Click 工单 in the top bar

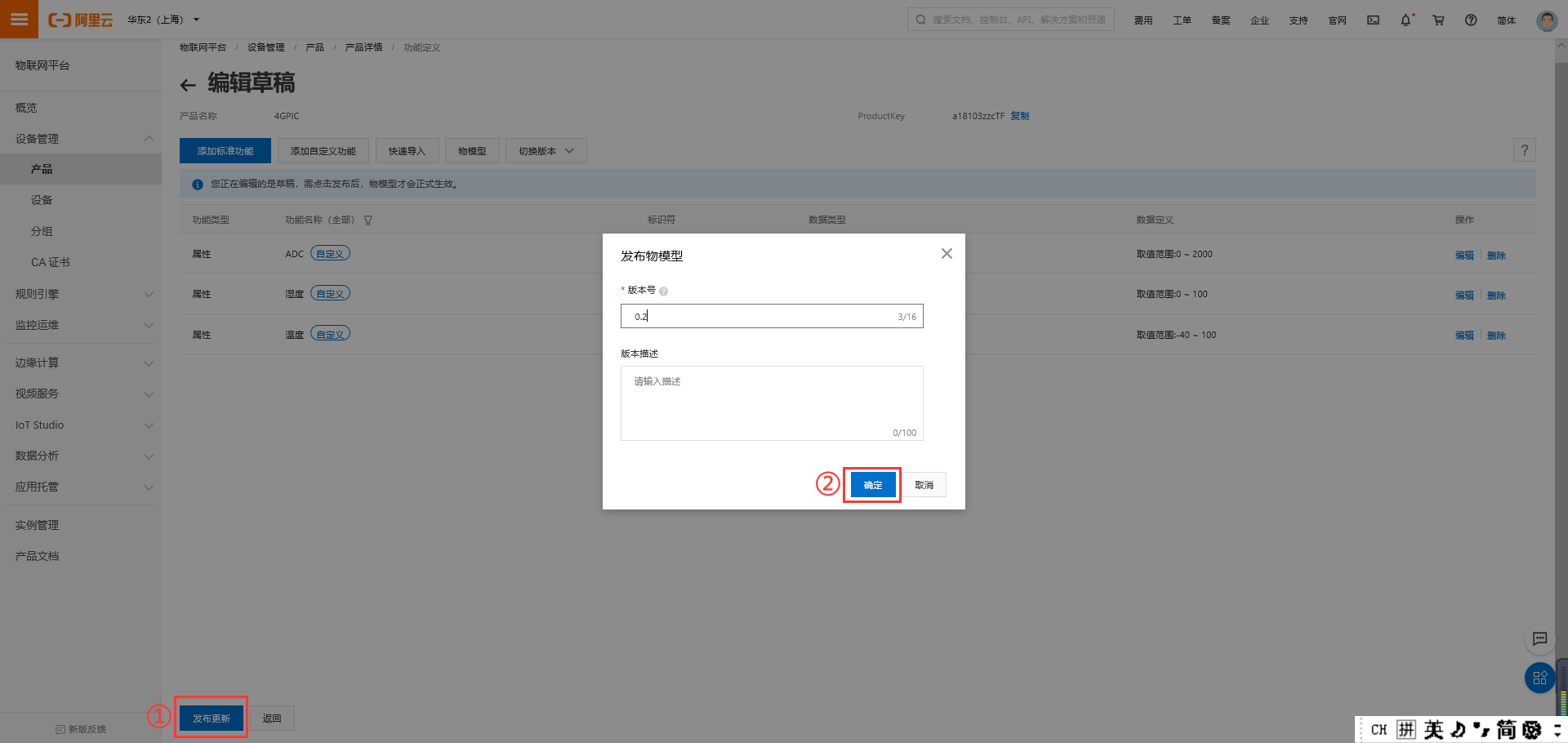click(x=1182, y=20)
